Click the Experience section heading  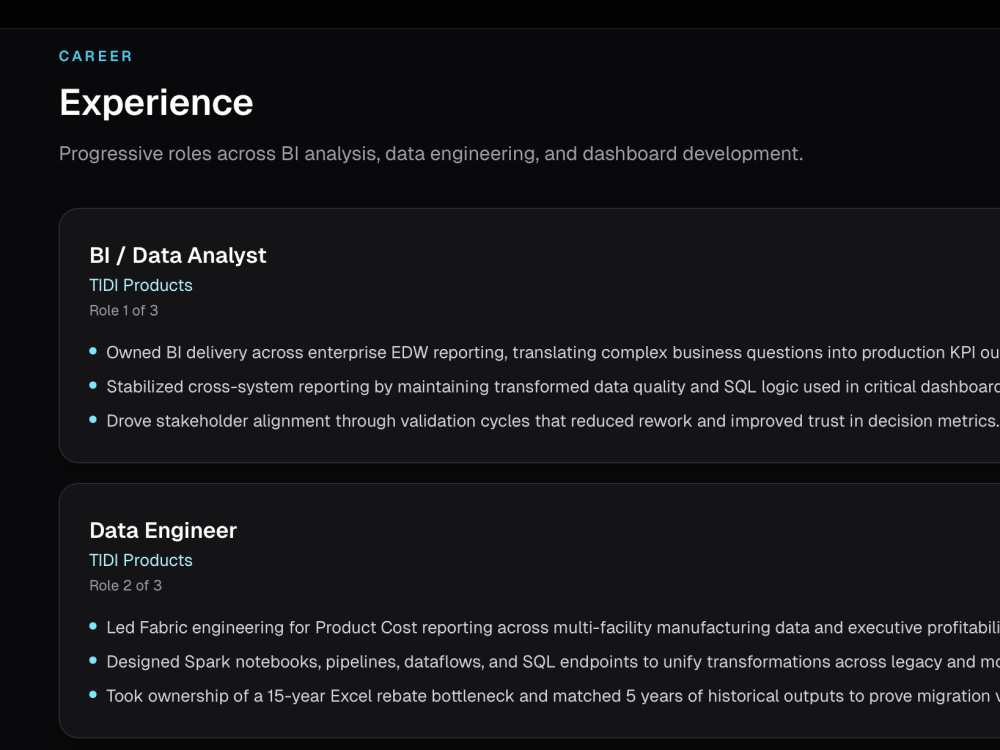pos(156,103)
